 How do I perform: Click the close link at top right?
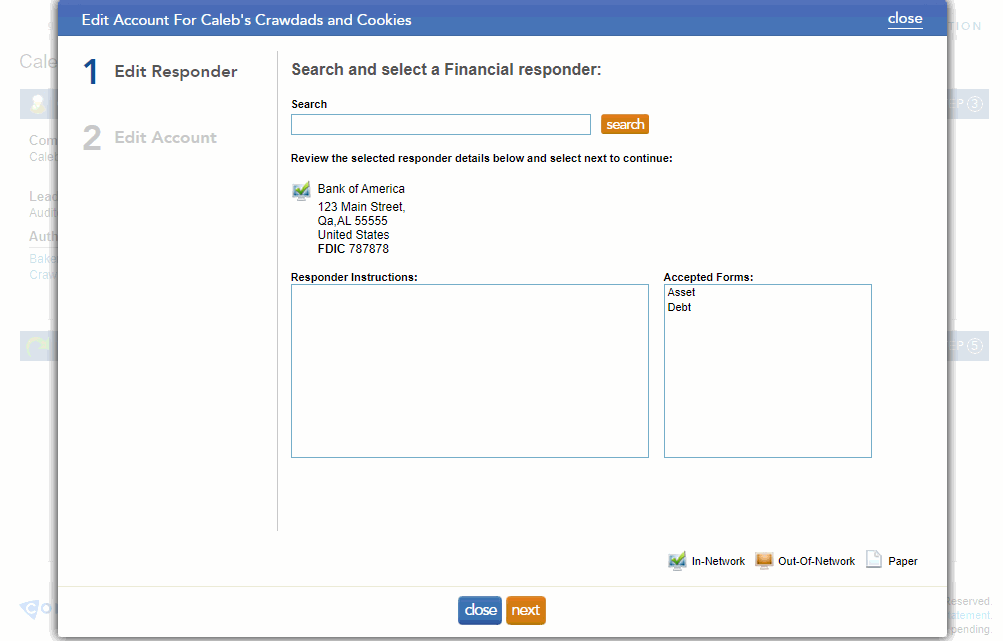click(904, 18)
